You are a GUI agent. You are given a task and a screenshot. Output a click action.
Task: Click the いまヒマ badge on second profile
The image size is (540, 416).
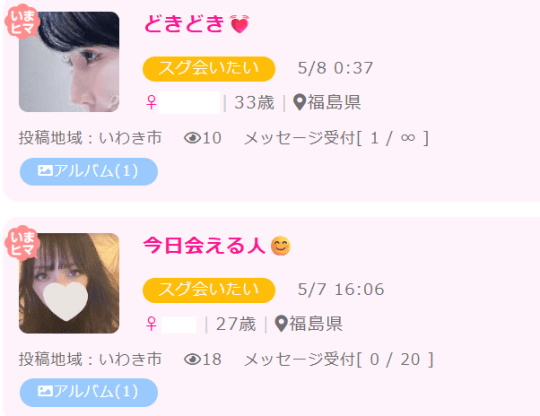21,243
